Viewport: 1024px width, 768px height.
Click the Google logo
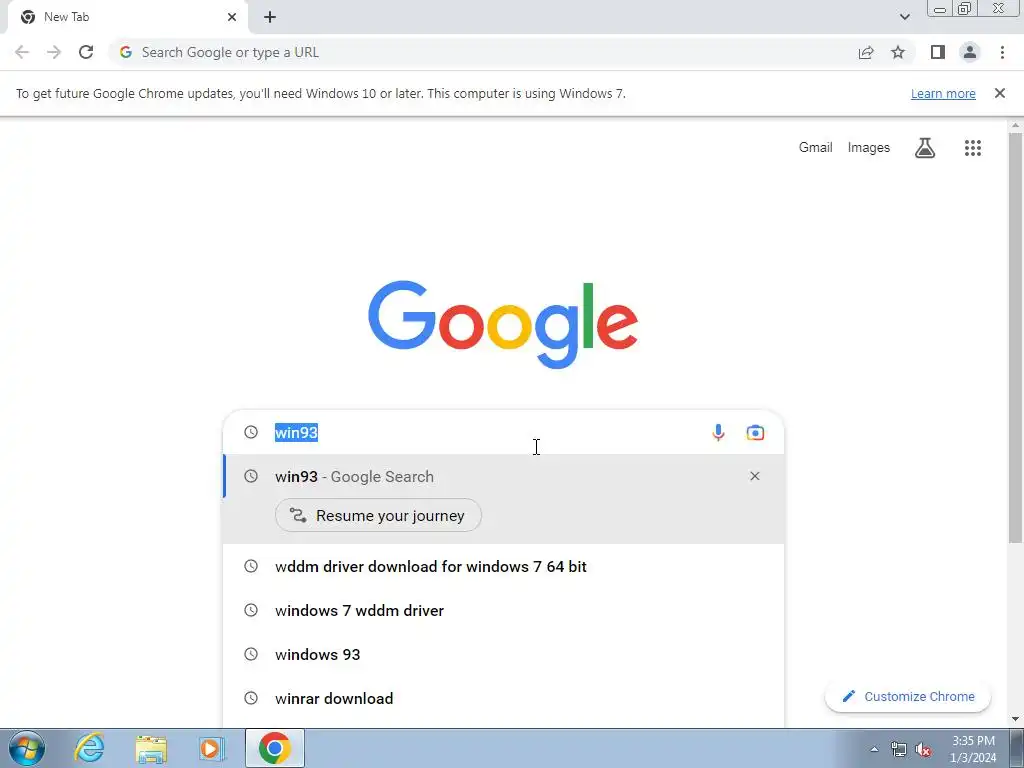tap(503, 325)
